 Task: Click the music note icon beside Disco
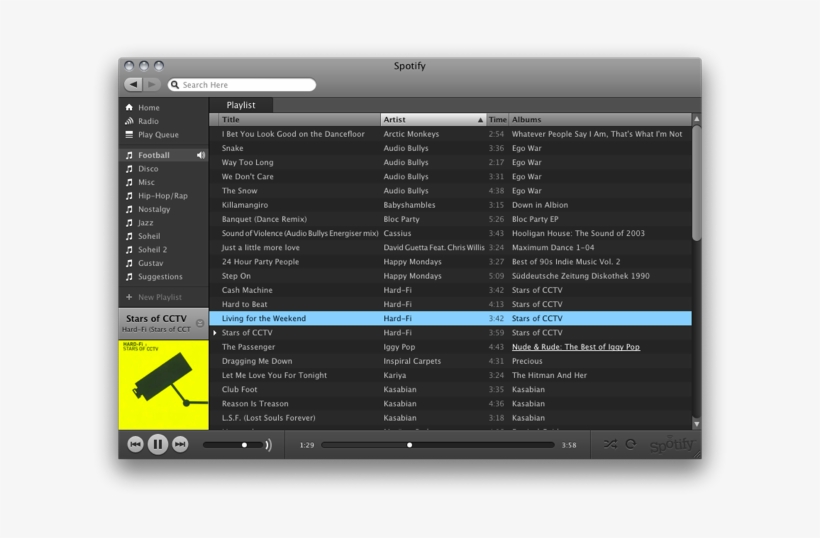point(129,169)
